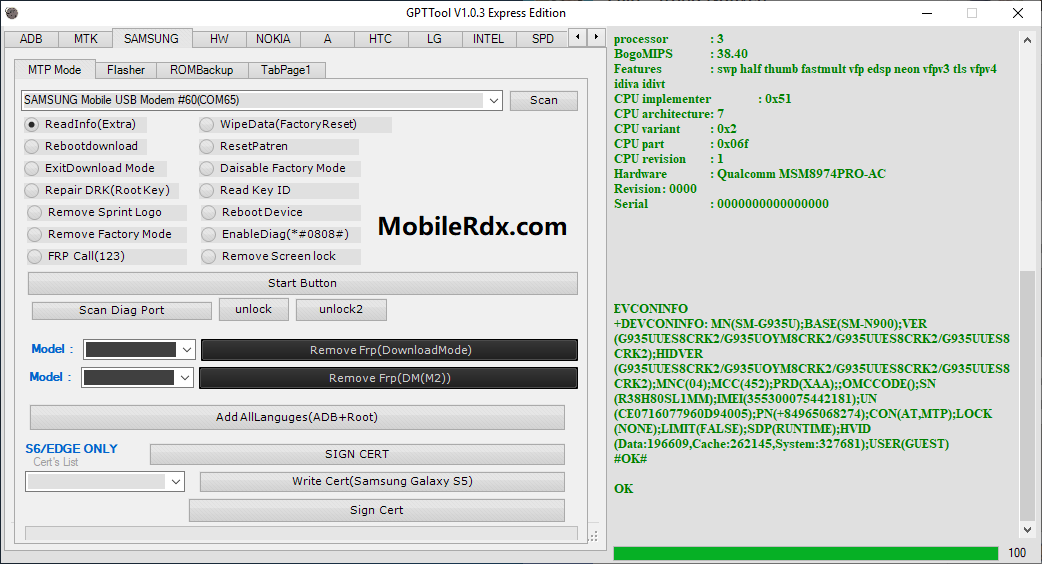Click the log panel vertical scrollbar thumb
This screenshot has width=1042, height=564.
pyautogui.click(x=1027, y=395)
